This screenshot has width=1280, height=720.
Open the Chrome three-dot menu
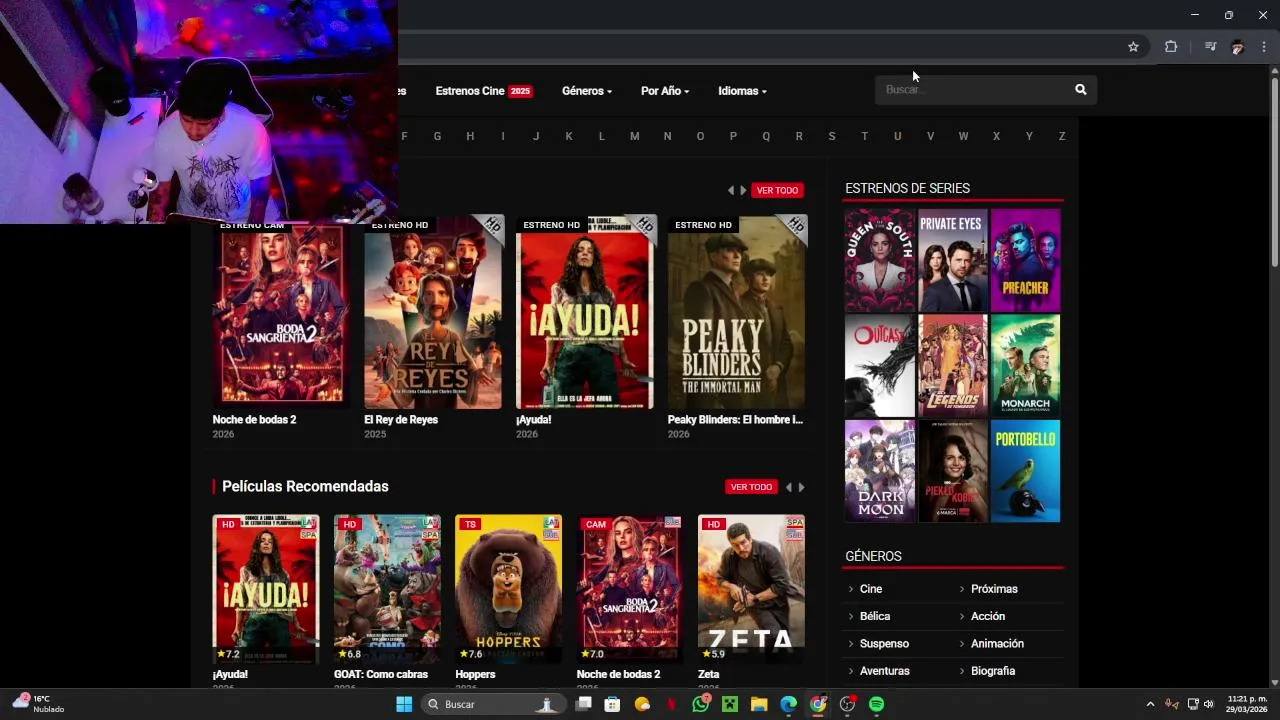pyautogui.click(x=1264, y=47)
